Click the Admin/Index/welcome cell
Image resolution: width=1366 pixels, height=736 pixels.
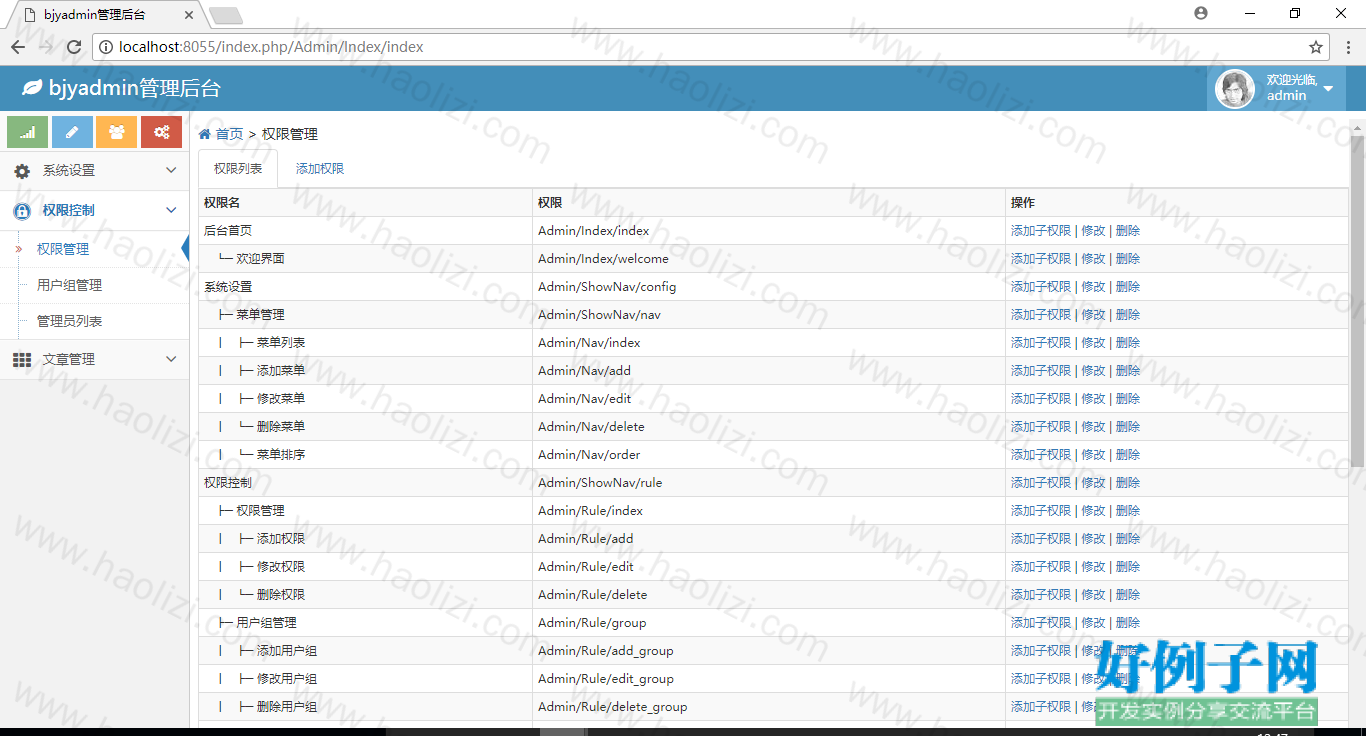pos(769,259)
